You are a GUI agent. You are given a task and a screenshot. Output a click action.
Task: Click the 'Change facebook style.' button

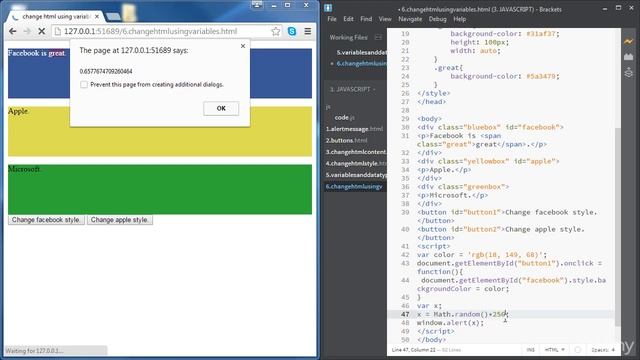[x=46, y=220]
